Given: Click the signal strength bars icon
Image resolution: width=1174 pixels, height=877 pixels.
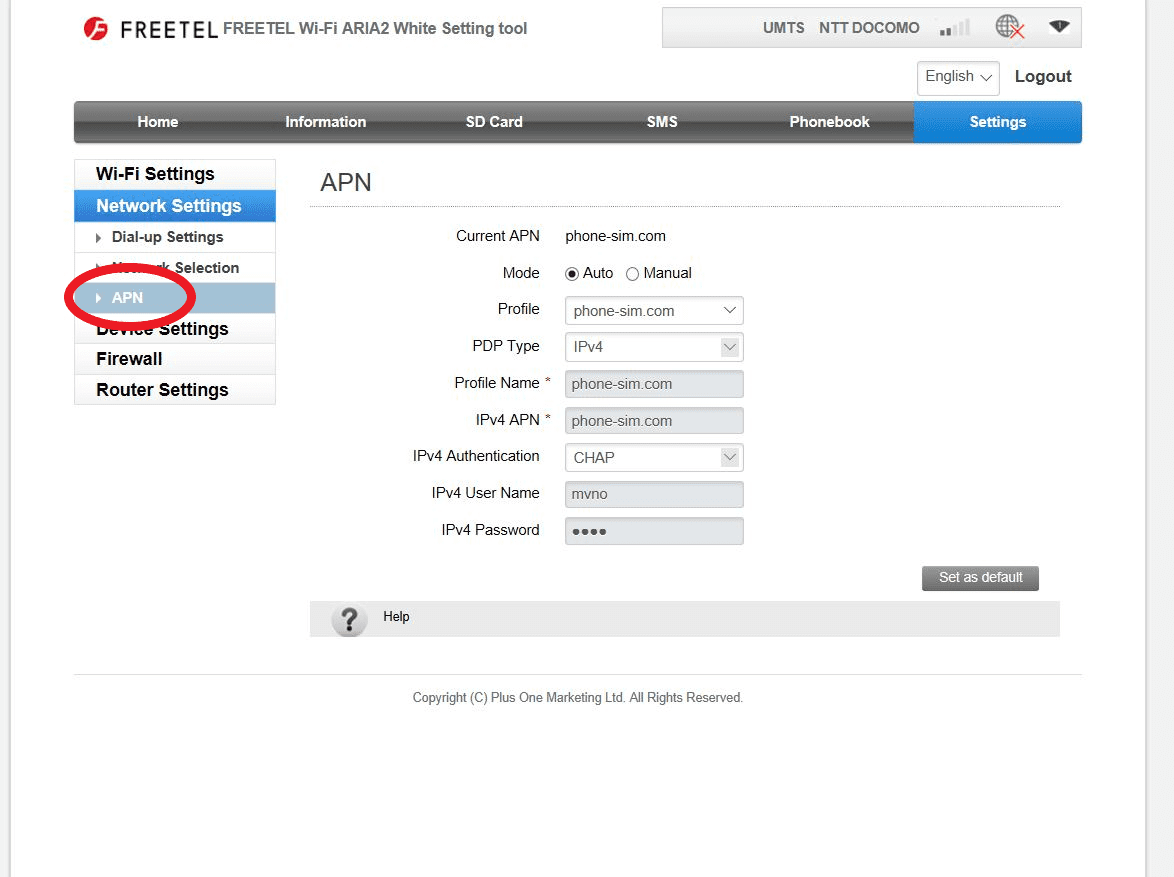Looking at the screenshot, I should tap(955, 28).
